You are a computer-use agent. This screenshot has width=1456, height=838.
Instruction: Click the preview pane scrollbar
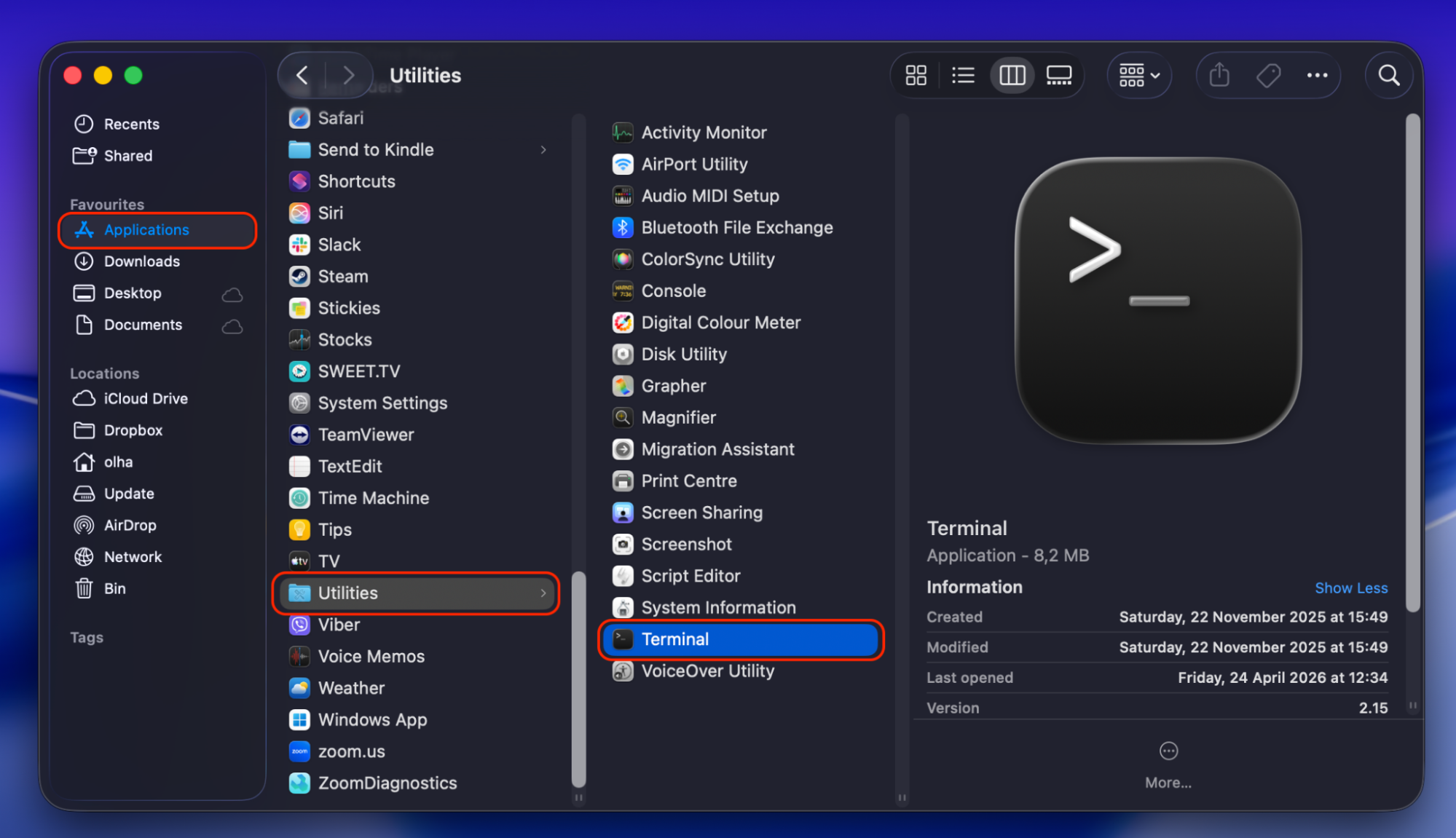(1412, 363)
